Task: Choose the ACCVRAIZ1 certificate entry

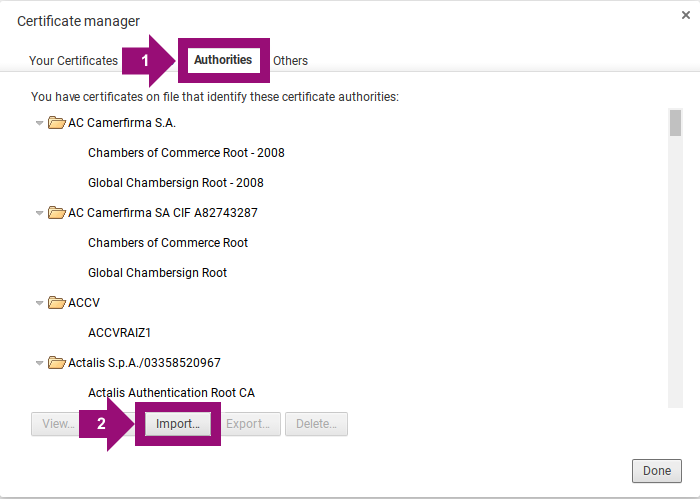Action: [x=119, y=333]
